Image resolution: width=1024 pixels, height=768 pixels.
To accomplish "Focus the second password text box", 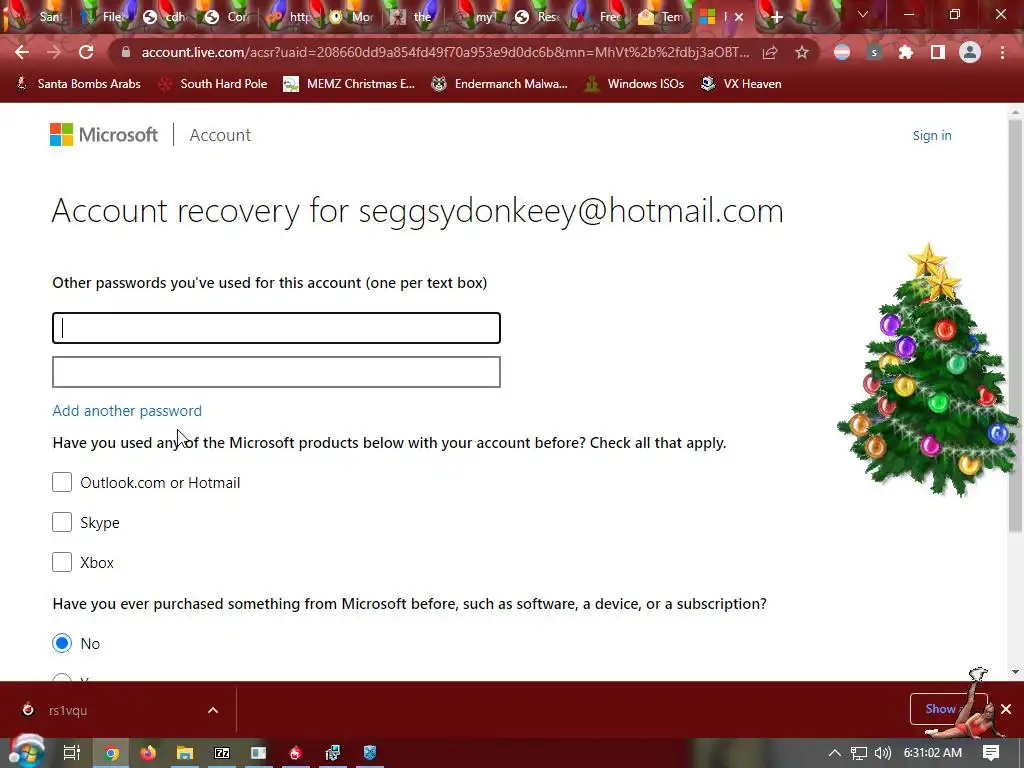I will pos(276,372).
